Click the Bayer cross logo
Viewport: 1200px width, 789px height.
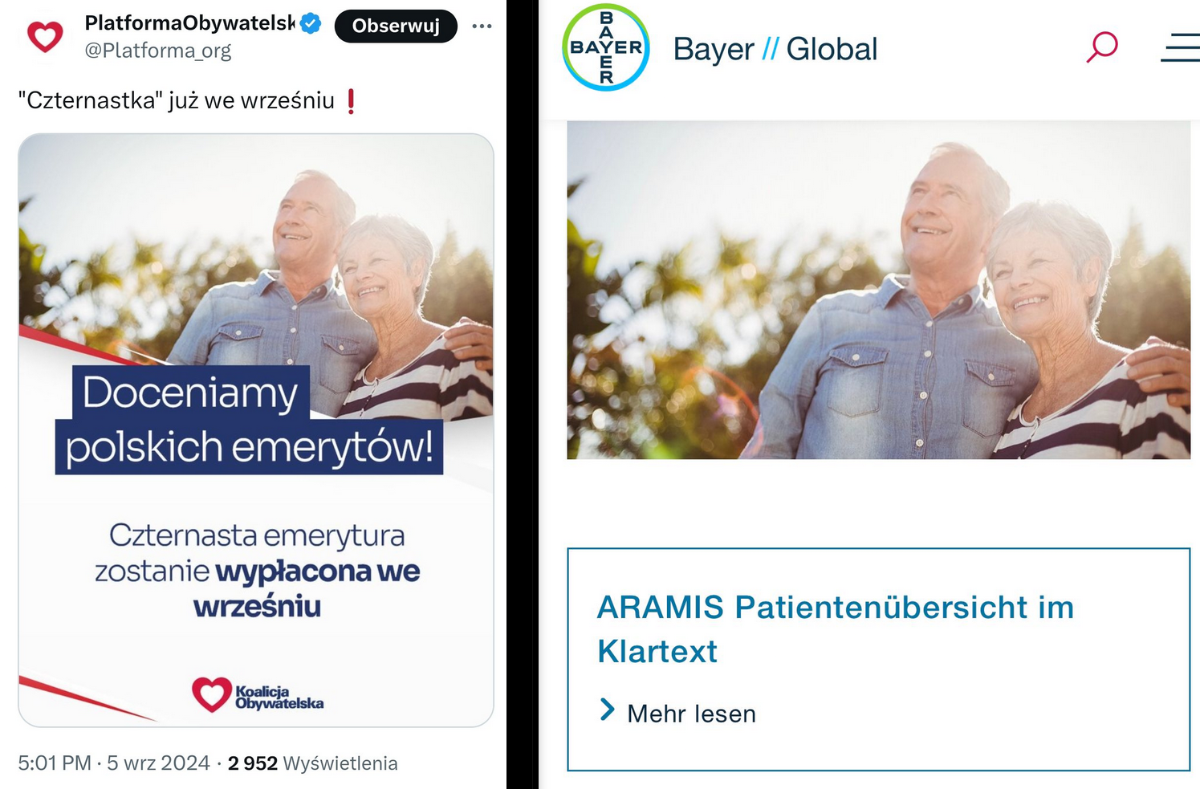606,48
